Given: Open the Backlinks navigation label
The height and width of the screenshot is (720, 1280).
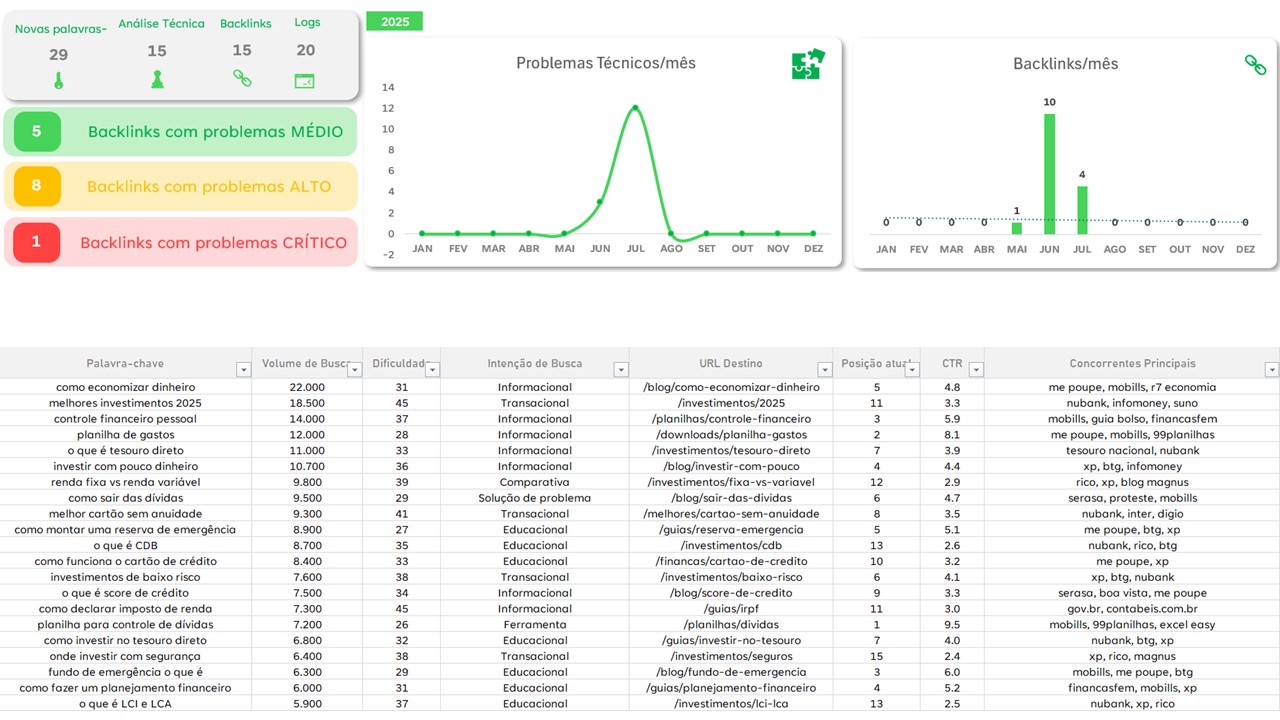Looking at the screenshot, I should (245, 23).
